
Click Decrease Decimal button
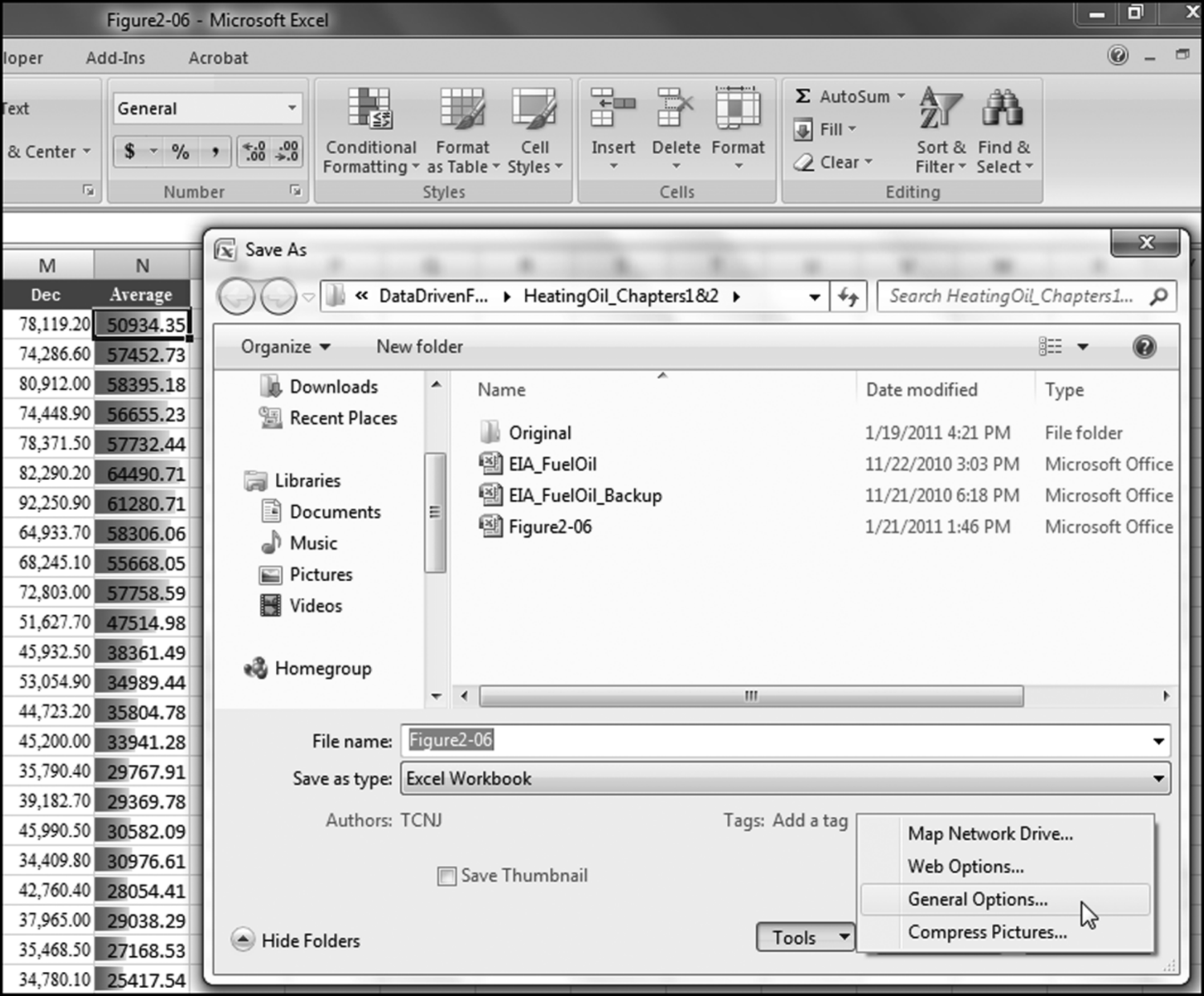pyautogui.click(x=287, y=152)
